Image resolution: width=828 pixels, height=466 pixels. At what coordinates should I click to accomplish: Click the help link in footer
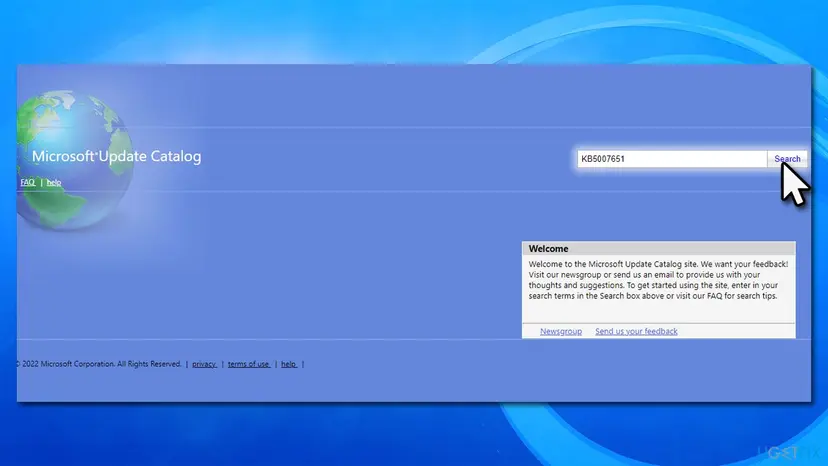[289, 364]
